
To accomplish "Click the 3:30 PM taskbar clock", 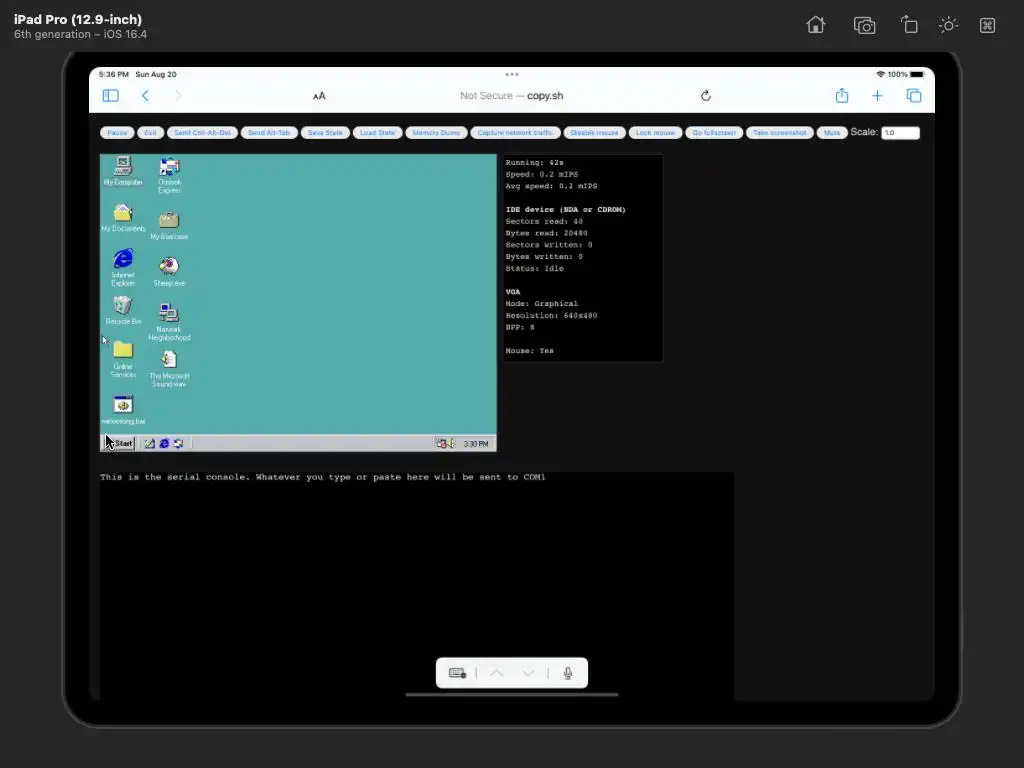I will click(476, 444).
